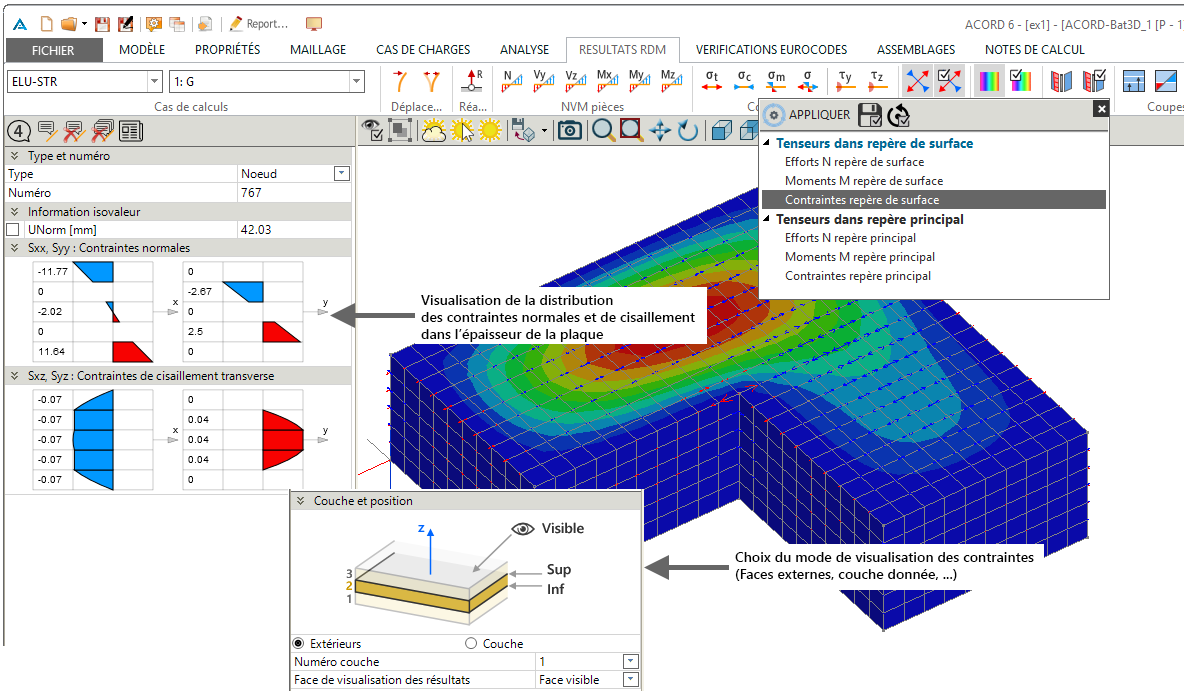
Task: Click the APPLIQUER button
Action: 806,115
